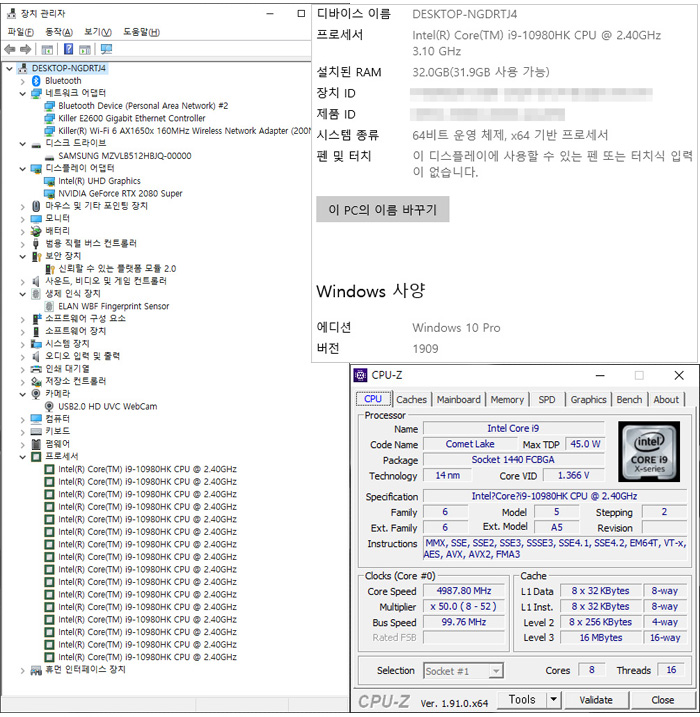
Task: Select ELAN WBF Fingerprint Sensor device
Action: click(x=113, y=306)
